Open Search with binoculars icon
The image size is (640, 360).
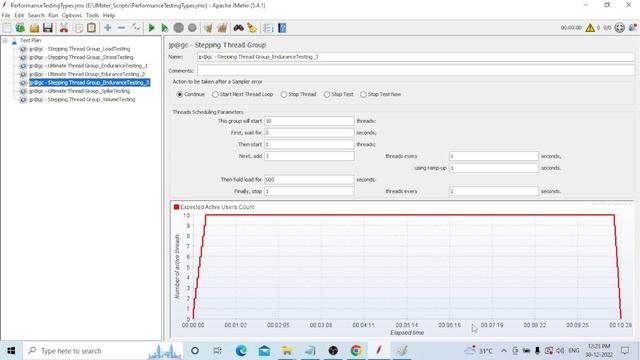[238, 28]
